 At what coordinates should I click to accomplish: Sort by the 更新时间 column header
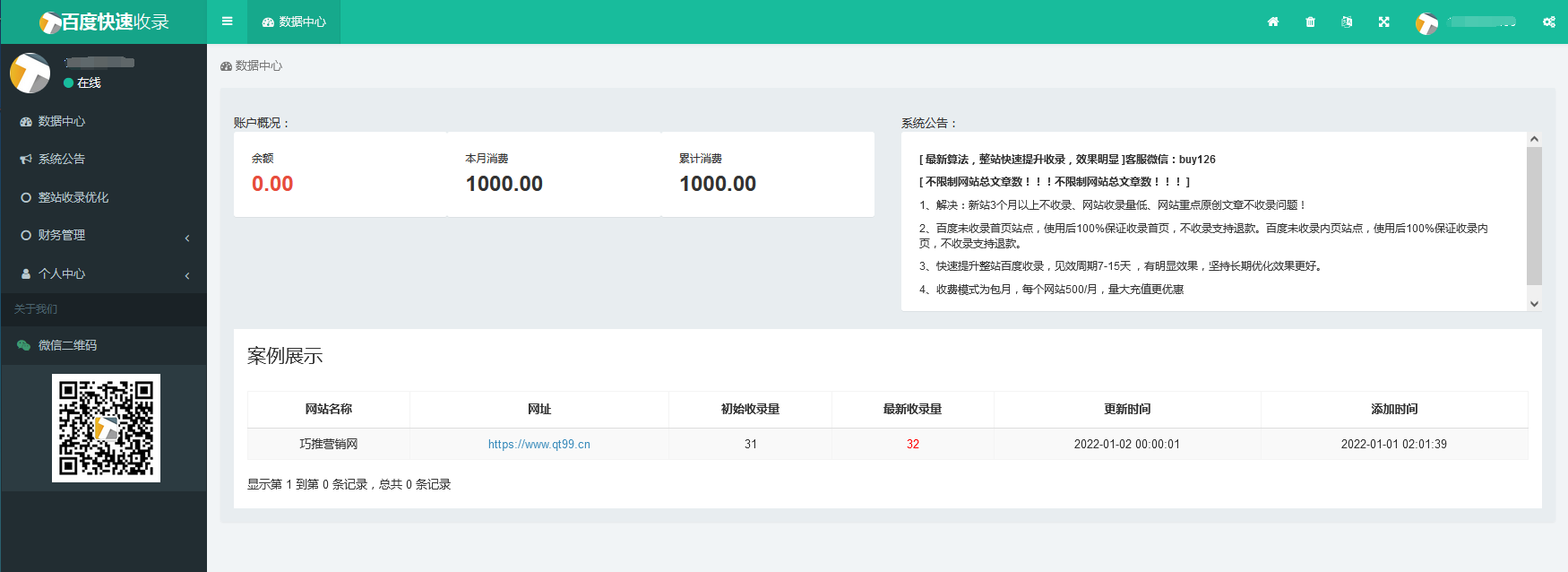click(x=1127, y=409)
